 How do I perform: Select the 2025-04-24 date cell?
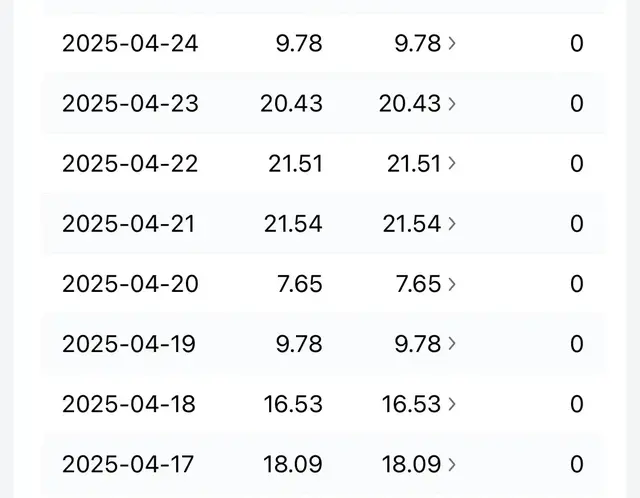click(130, 44)
